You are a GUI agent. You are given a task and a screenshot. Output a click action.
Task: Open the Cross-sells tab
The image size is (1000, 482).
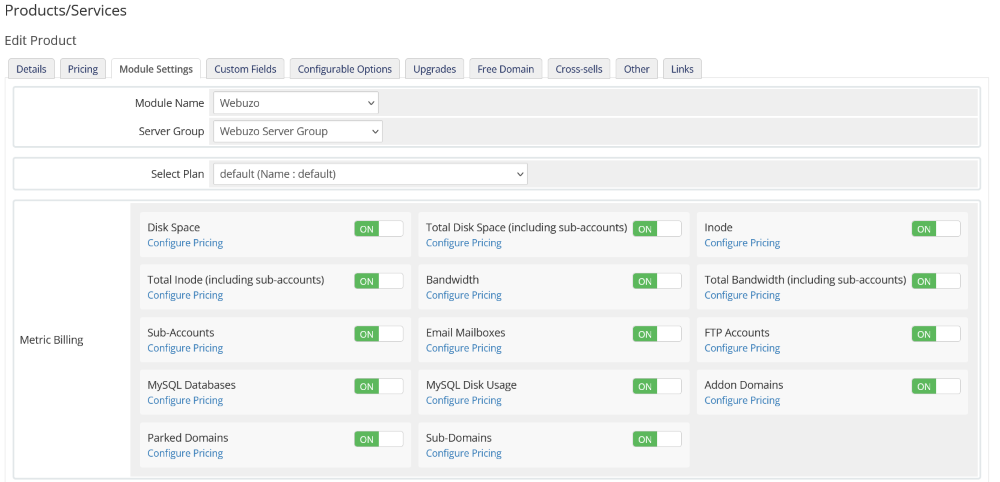tap(579, 69)
